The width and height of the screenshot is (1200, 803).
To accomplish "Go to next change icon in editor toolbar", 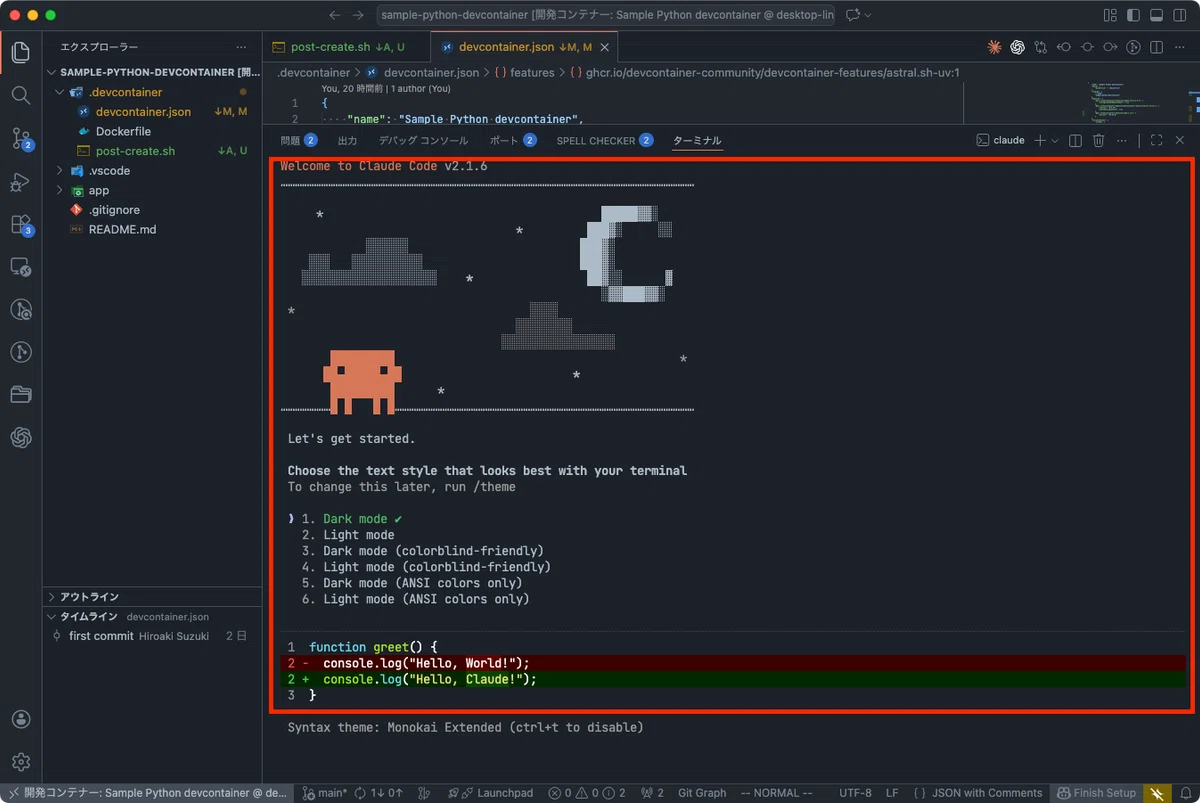I will pyautogui.click(x=1110, y=47).
